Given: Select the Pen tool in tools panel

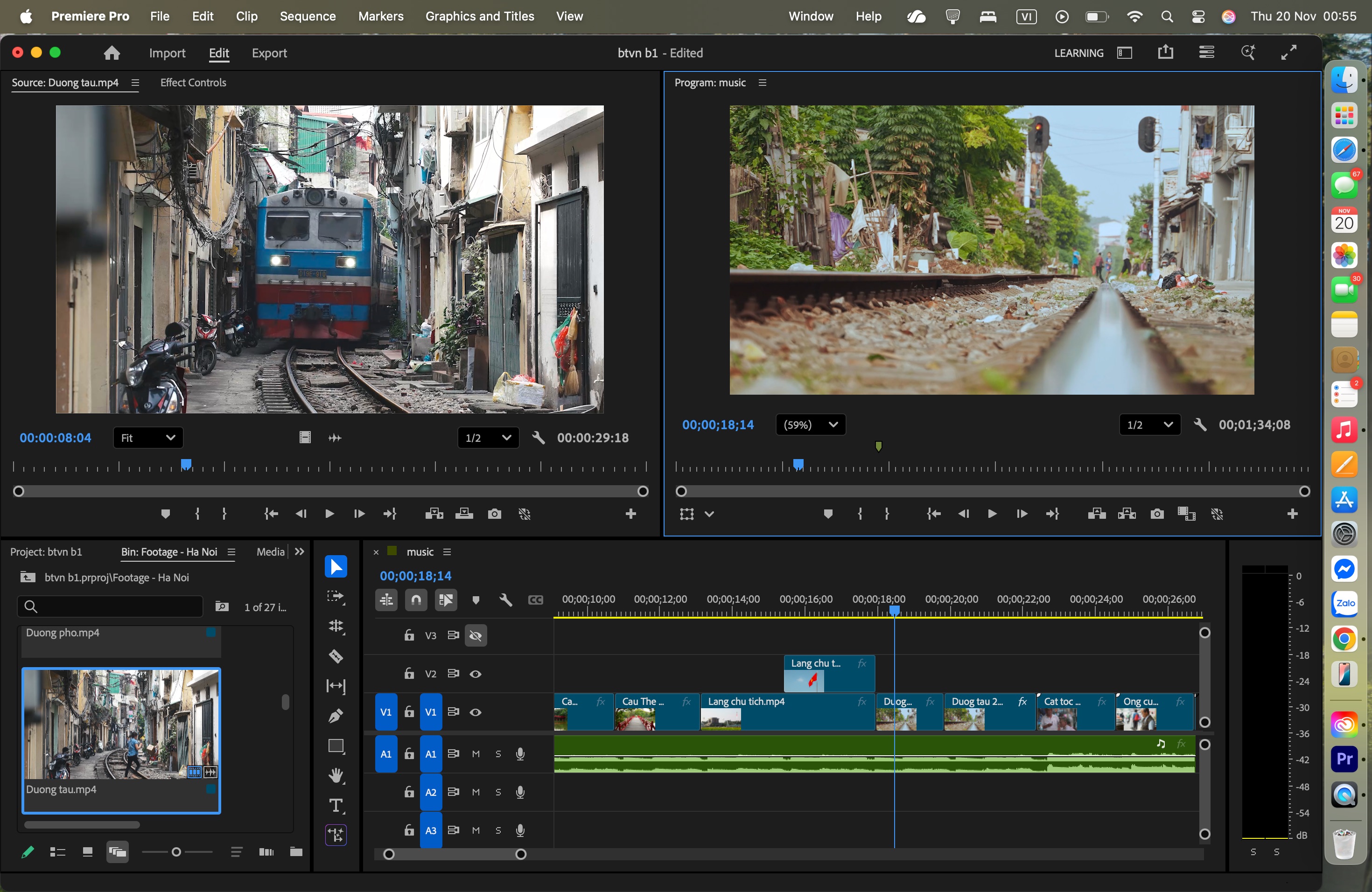Looking at the screenshot, I should (x=336, y=716).
